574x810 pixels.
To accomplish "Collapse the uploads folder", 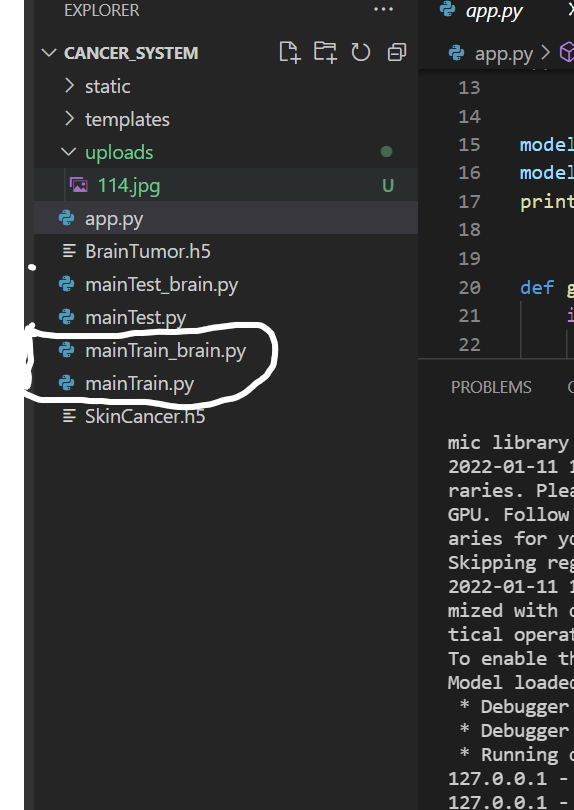I will point(68,152).
